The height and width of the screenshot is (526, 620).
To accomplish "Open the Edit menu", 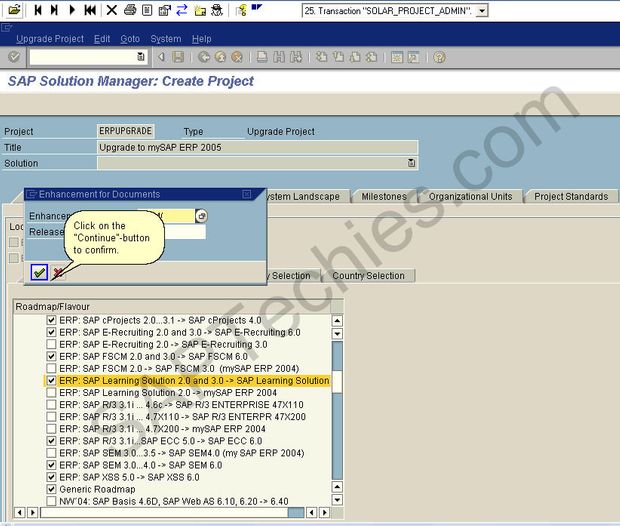I will coord(102,39).
